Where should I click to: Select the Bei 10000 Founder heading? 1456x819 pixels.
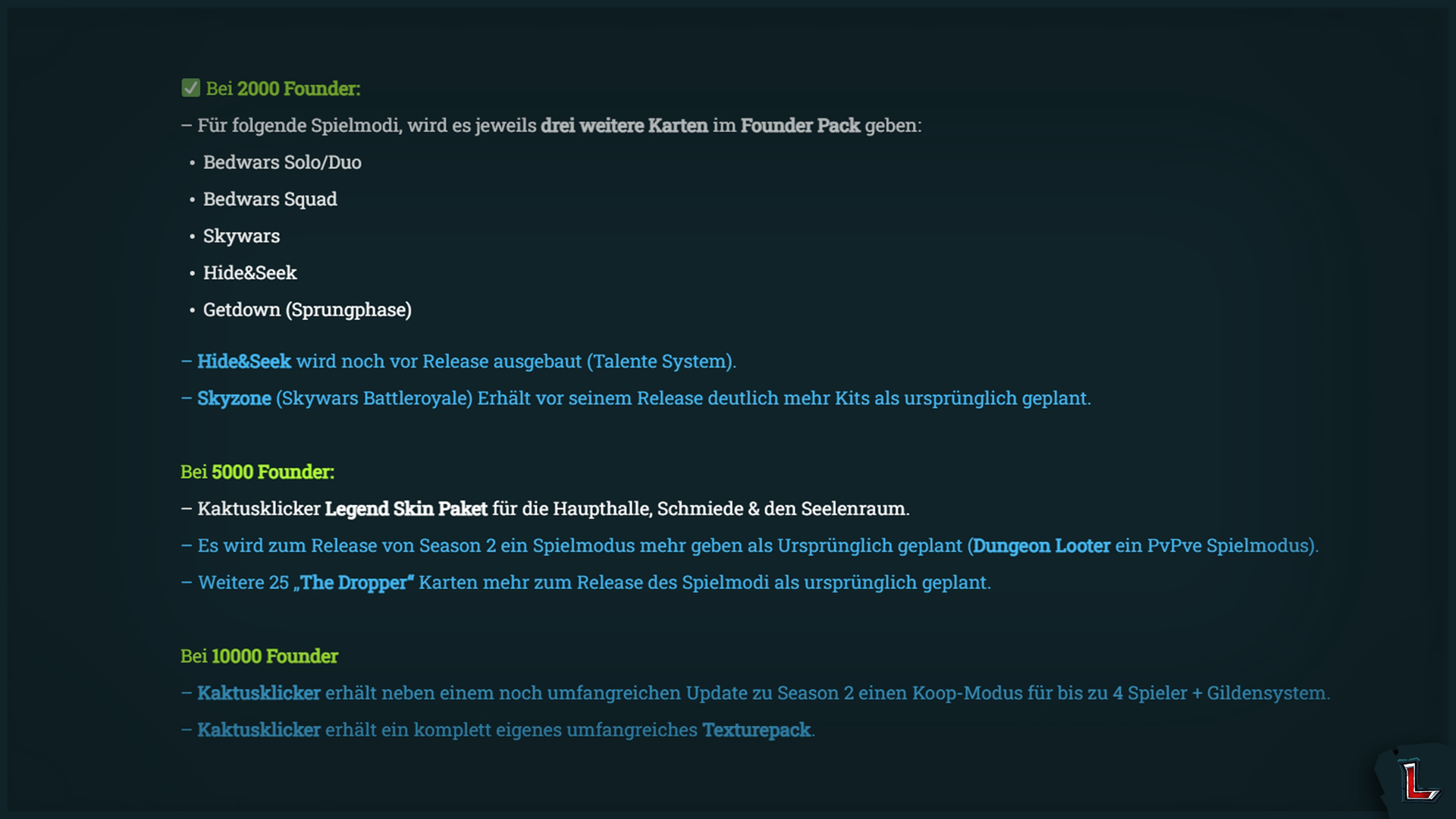[x=259, y=656]
